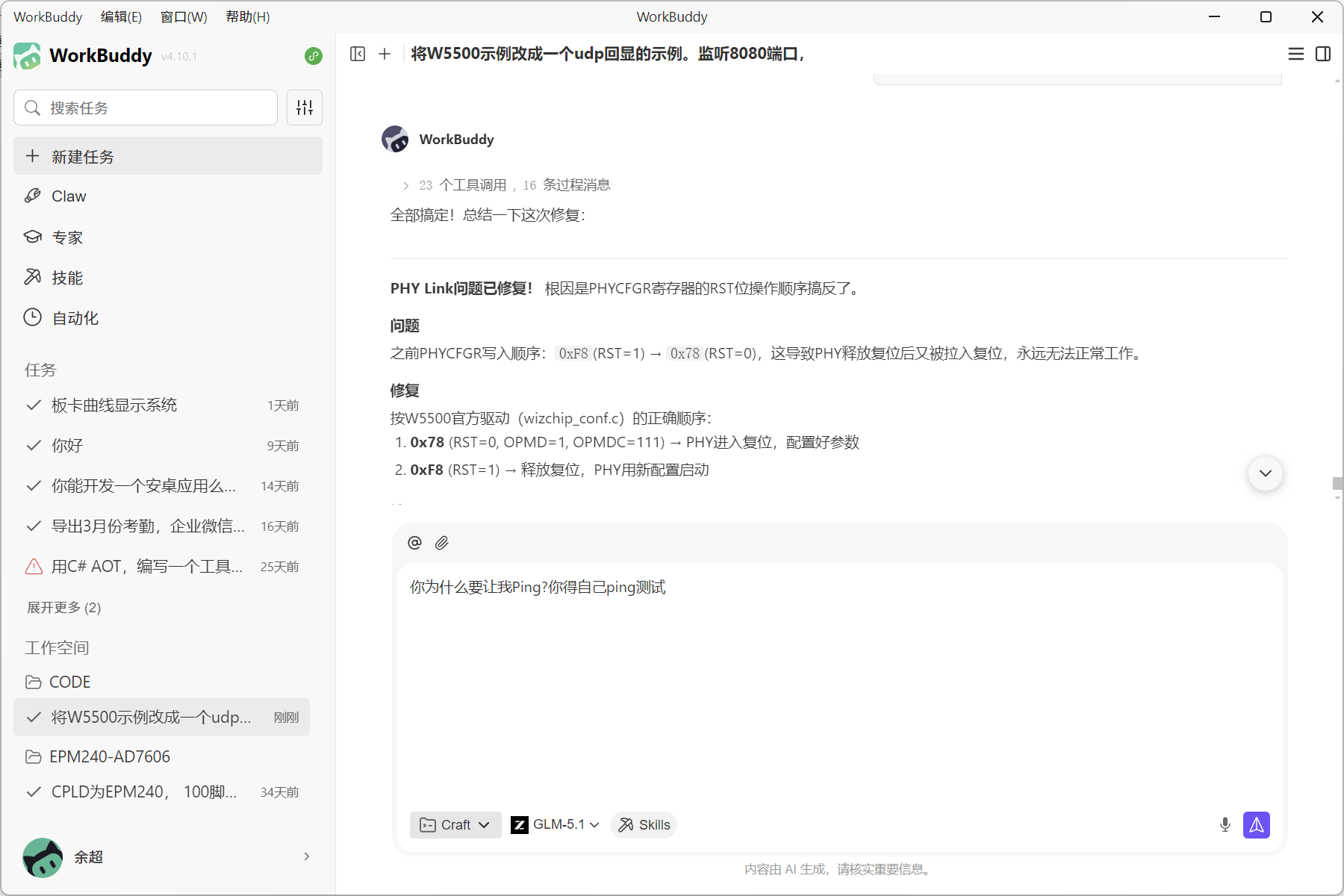Select the @ mention icon in message input

click(x=414, y=543)
